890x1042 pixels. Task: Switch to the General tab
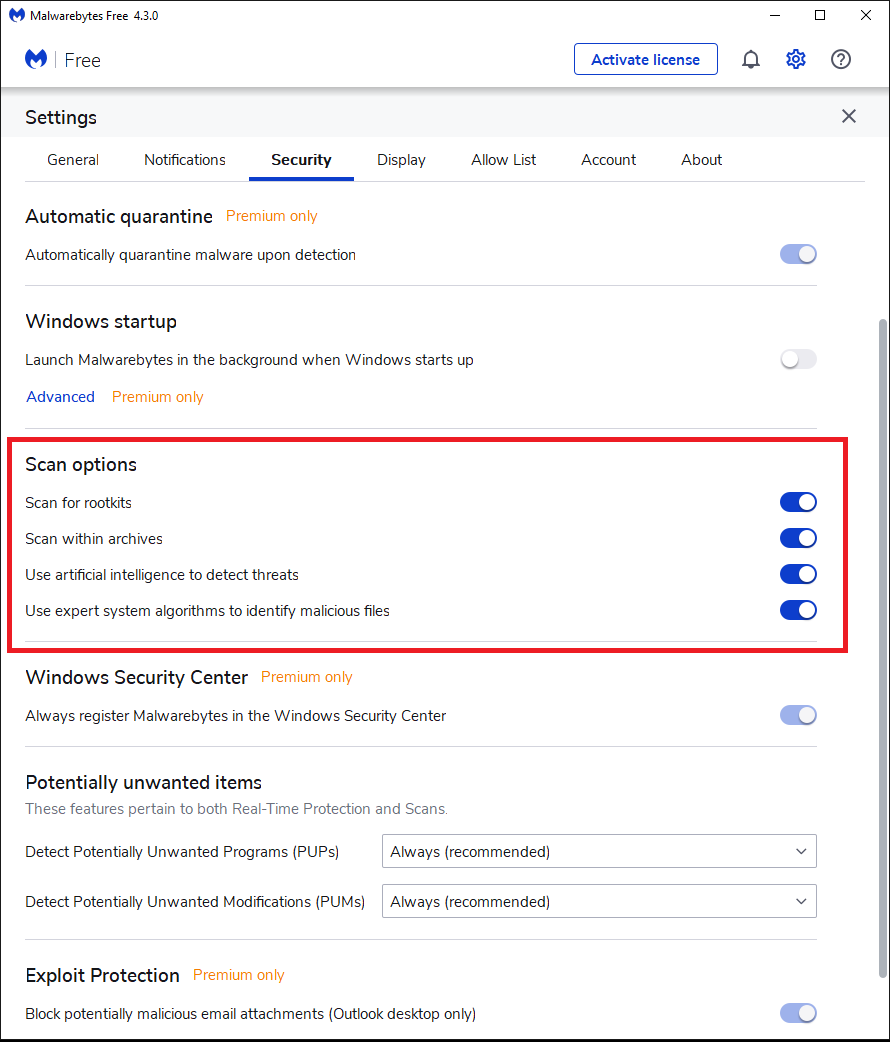(73, 160)
